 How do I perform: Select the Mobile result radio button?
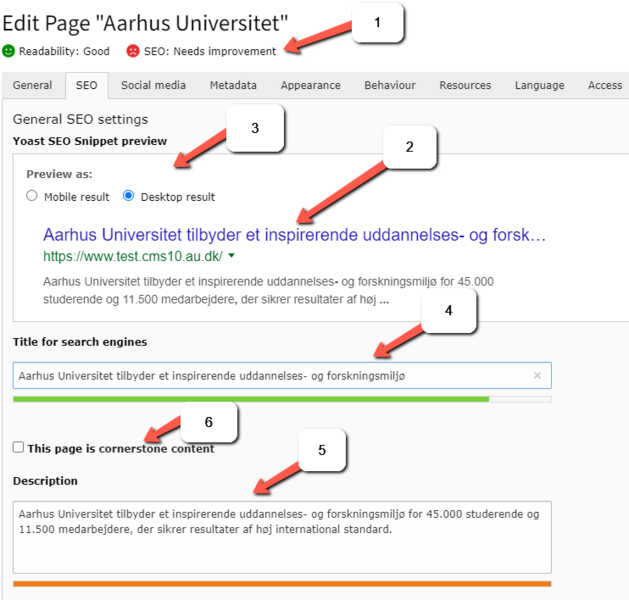point(32,196)
